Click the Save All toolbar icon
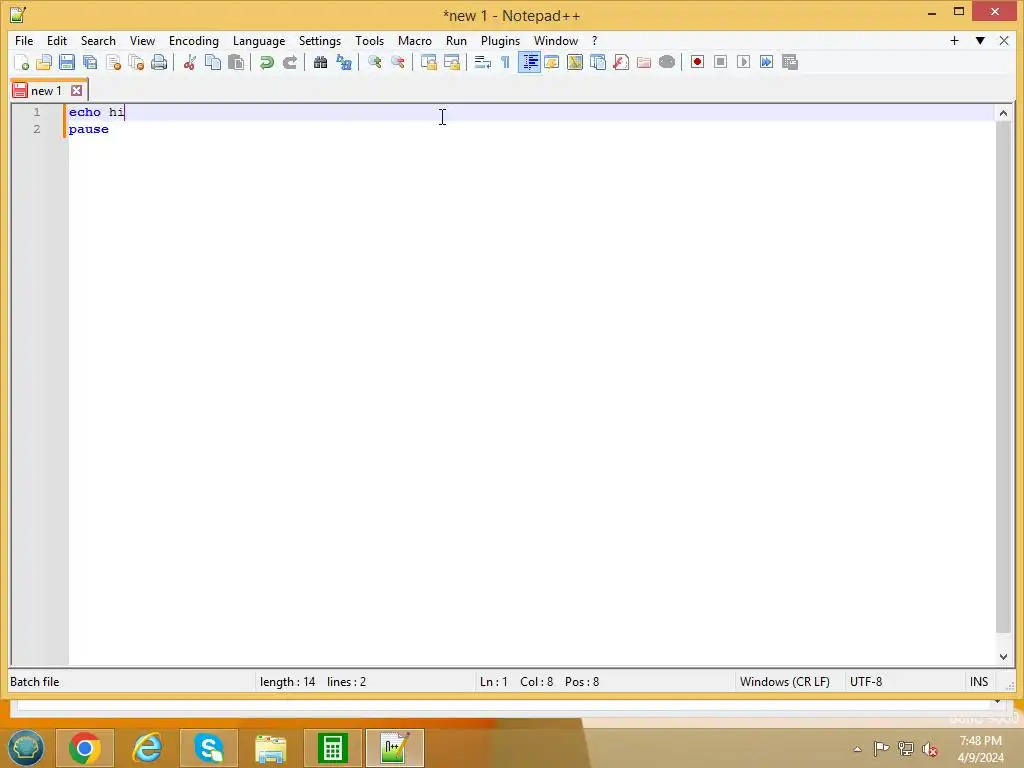The width and height of the screenshot is (1024, 768). 90,62
